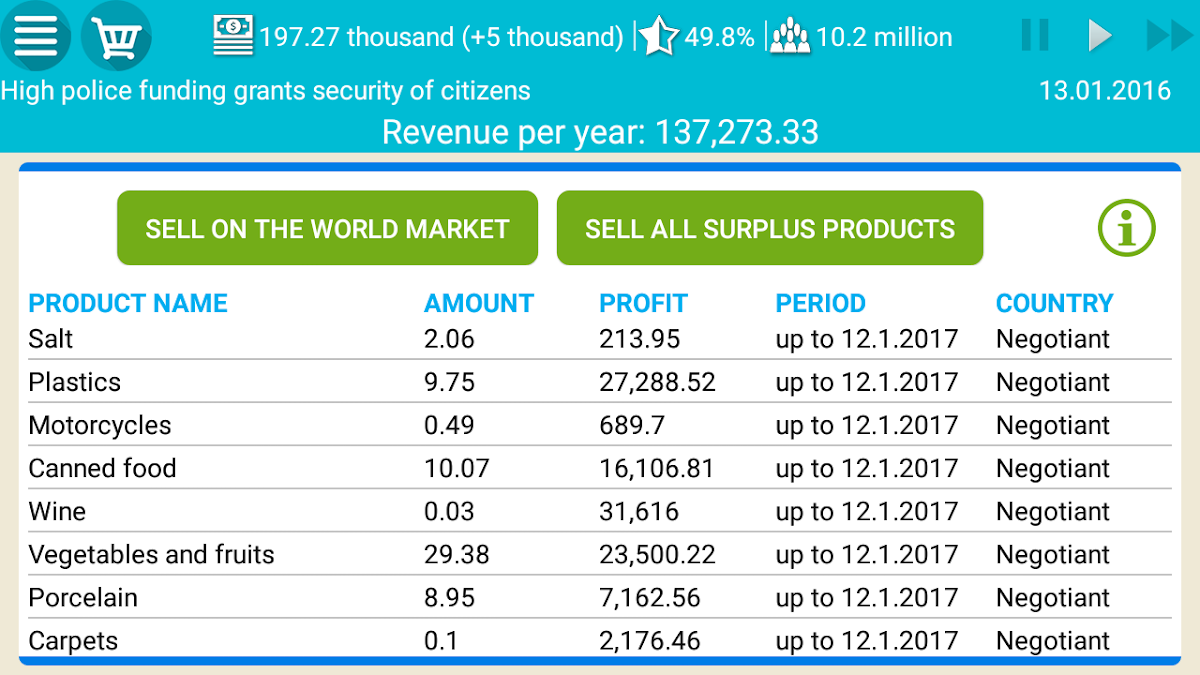The width and height of the screenshot is (1200, 675).
Task: Tap the population people icon
Action: click(790, 37)
